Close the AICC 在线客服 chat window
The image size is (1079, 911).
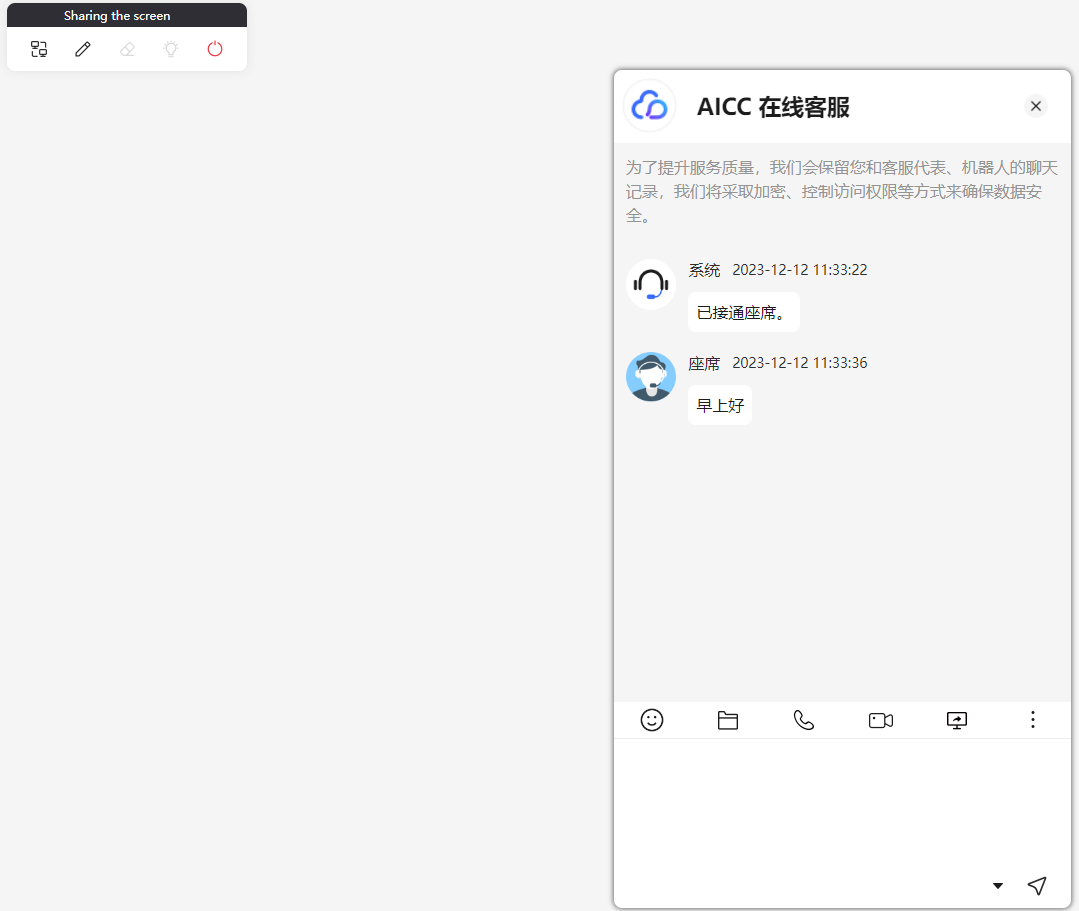click(x=1036, y=106)
